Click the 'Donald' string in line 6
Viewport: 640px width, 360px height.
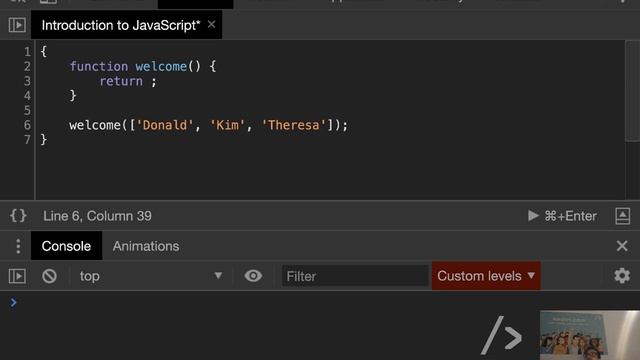click(x=164, y=125)
